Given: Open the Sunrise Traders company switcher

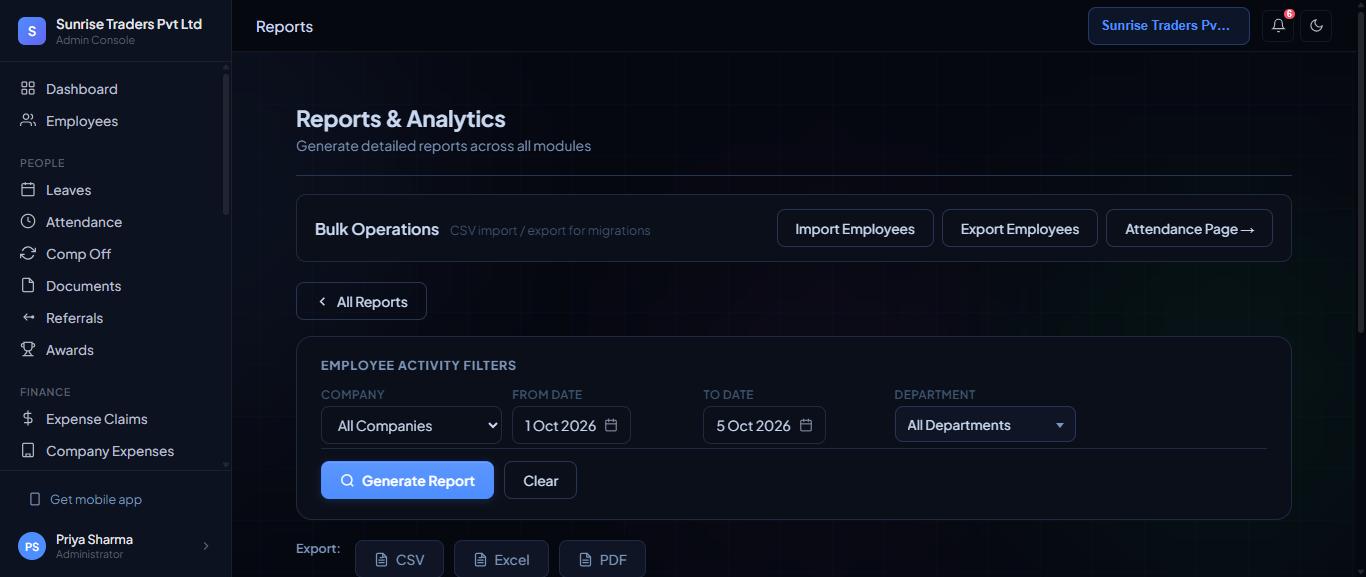Looking at the screenshot, I should coord(1169,26).
